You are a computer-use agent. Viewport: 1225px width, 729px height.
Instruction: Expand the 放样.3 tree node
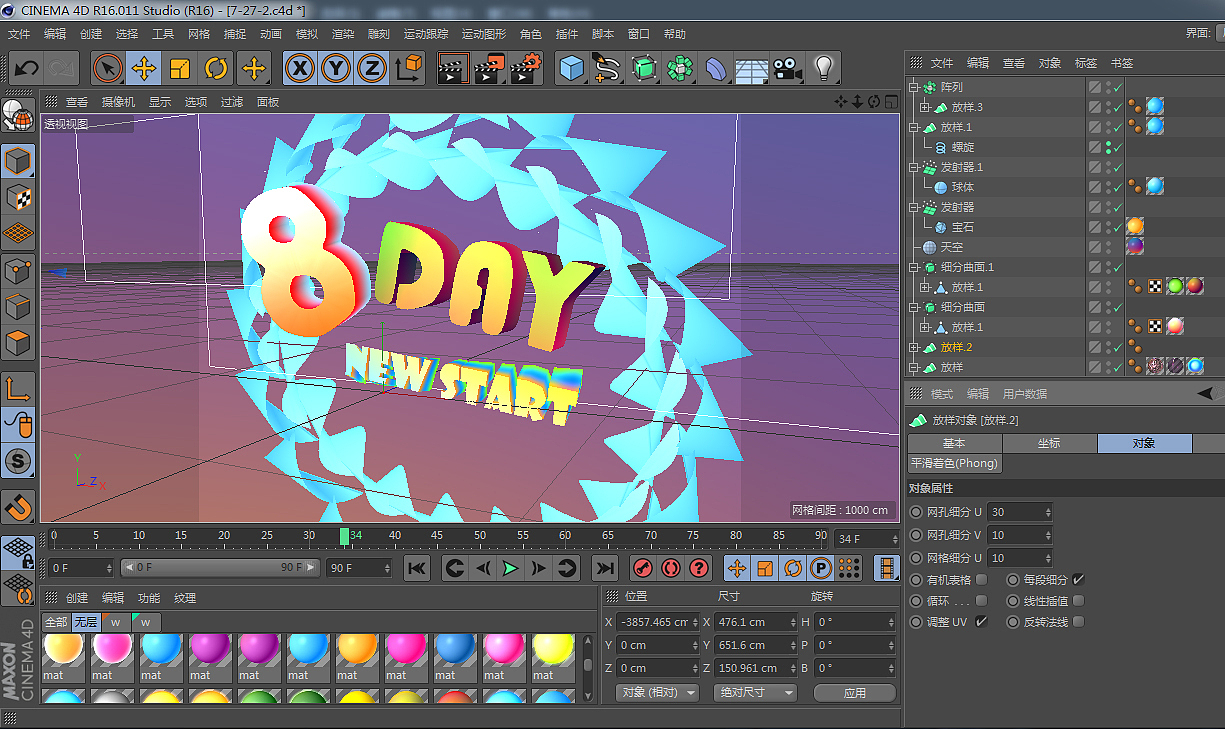pyautogui.click(x=925, y=107)
